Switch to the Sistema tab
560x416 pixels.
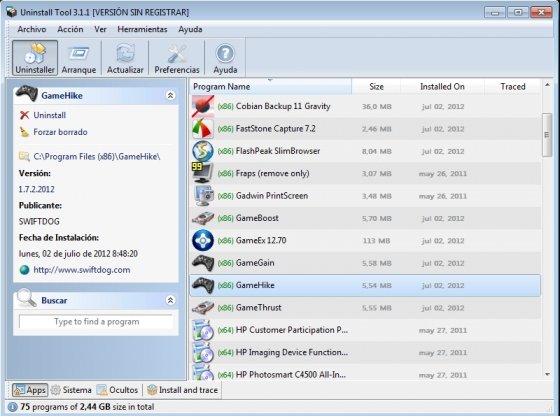(71, 390)
